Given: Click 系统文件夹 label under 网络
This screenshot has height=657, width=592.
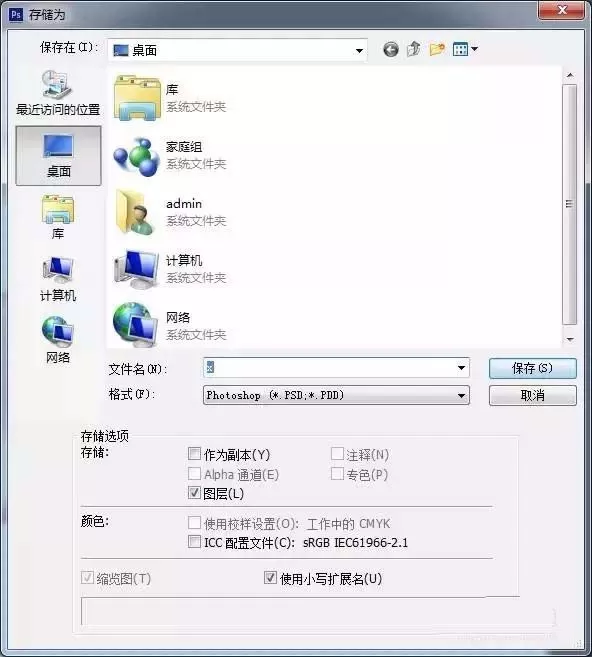Looking at the screenshot, I should (x=196, y=335).
